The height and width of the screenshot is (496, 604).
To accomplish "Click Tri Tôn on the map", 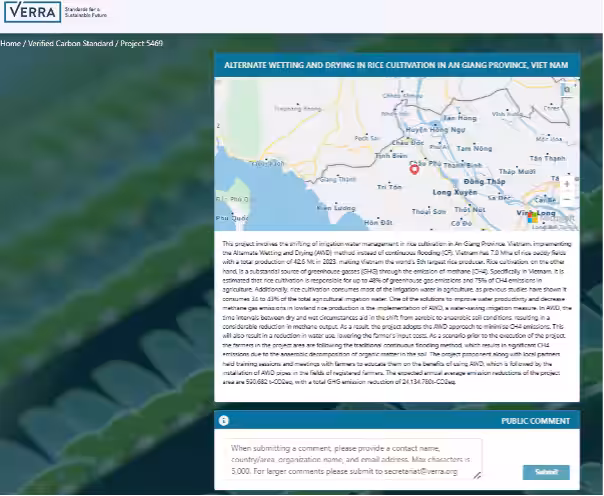I will (389, 186).
